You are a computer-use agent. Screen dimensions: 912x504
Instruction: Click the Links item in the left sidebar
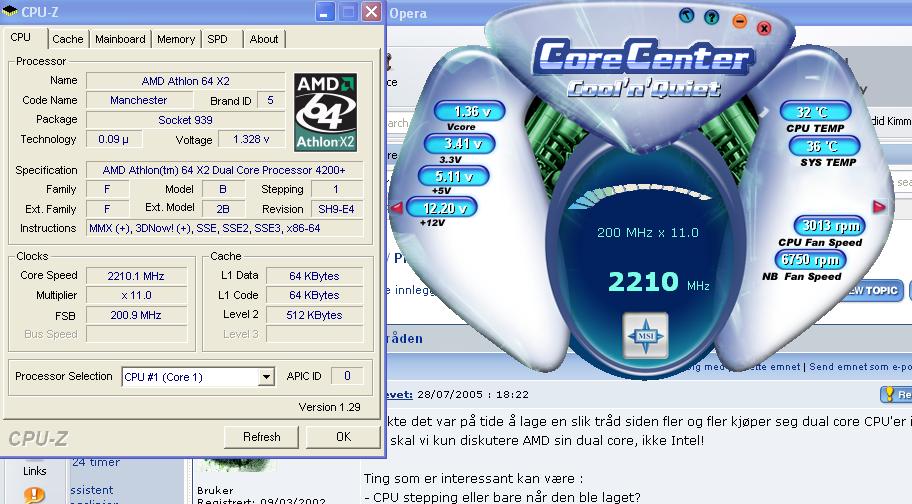pyautogui.click(x=34, y=471)
